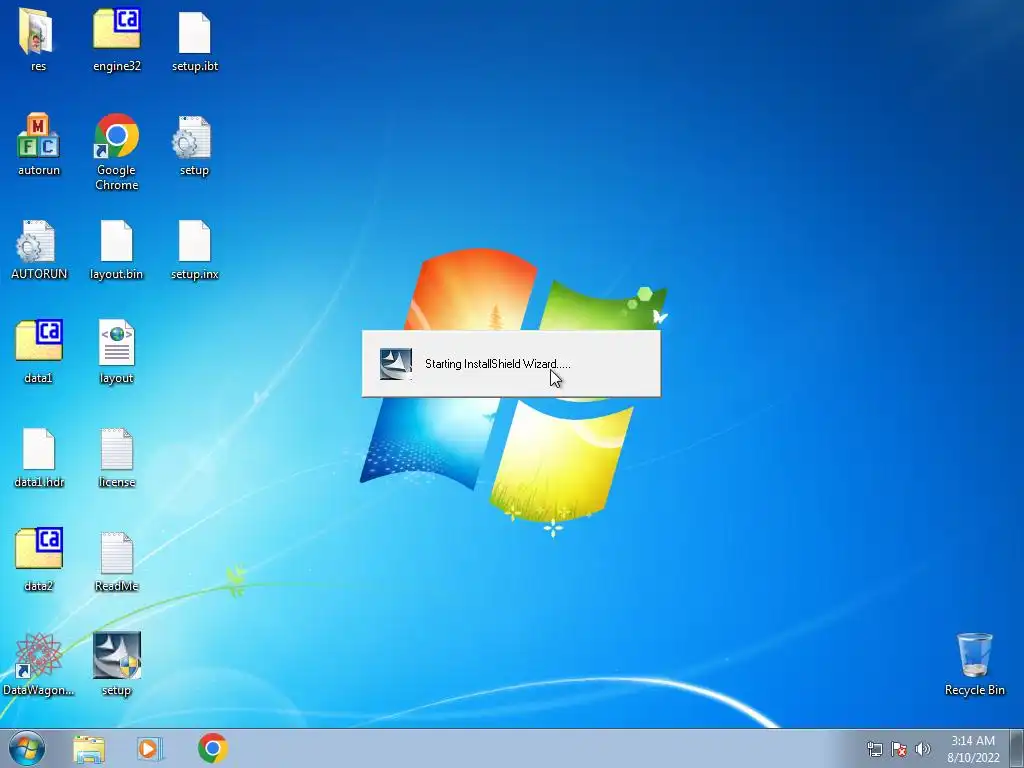The image size is (1024, 768).
Task: Launch Chrome from the taskbar
Action: tap(213, 748)
